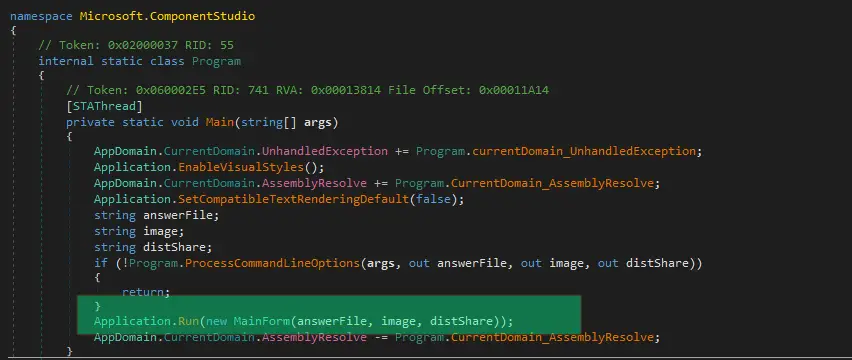Click the Main method name

point(220,122)
